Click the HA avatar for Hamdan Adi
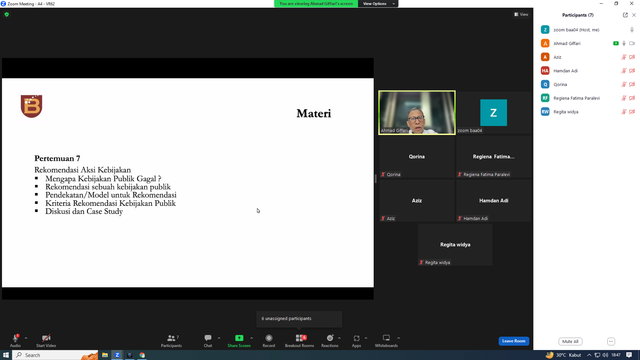The image size is (640, 360). coord(545,71)
